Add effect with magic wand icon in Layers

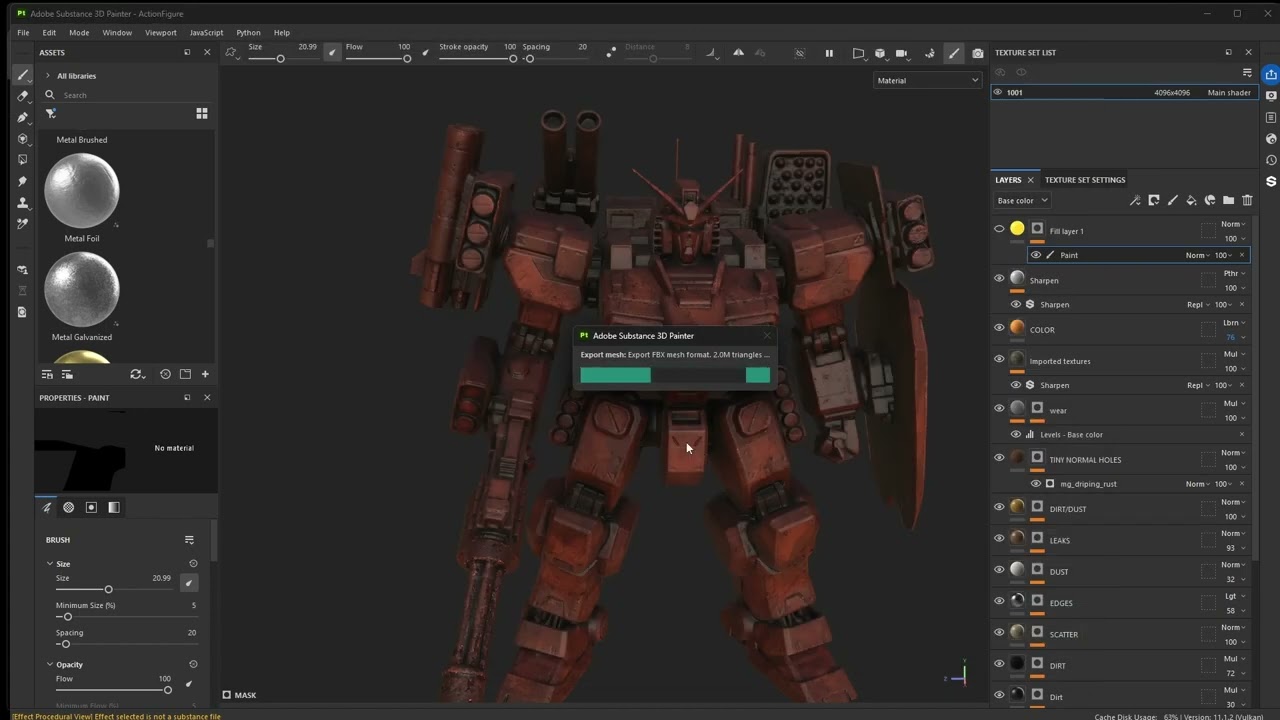[1135, 200]
